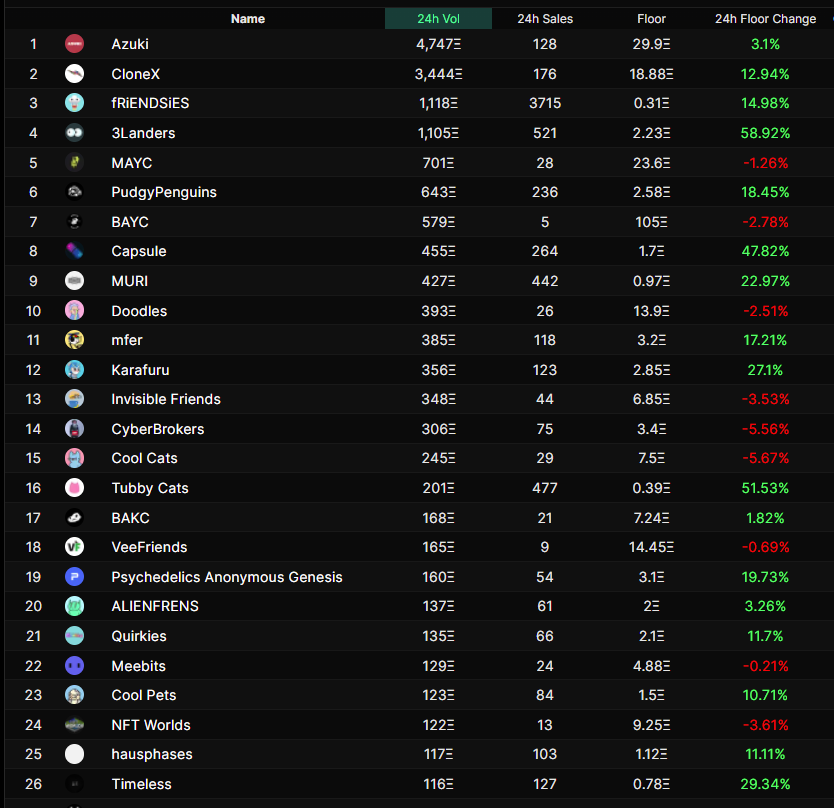The image size is (834, 808).
Task: Click the Doodles collection icon
Action: [x=74, y=310]
